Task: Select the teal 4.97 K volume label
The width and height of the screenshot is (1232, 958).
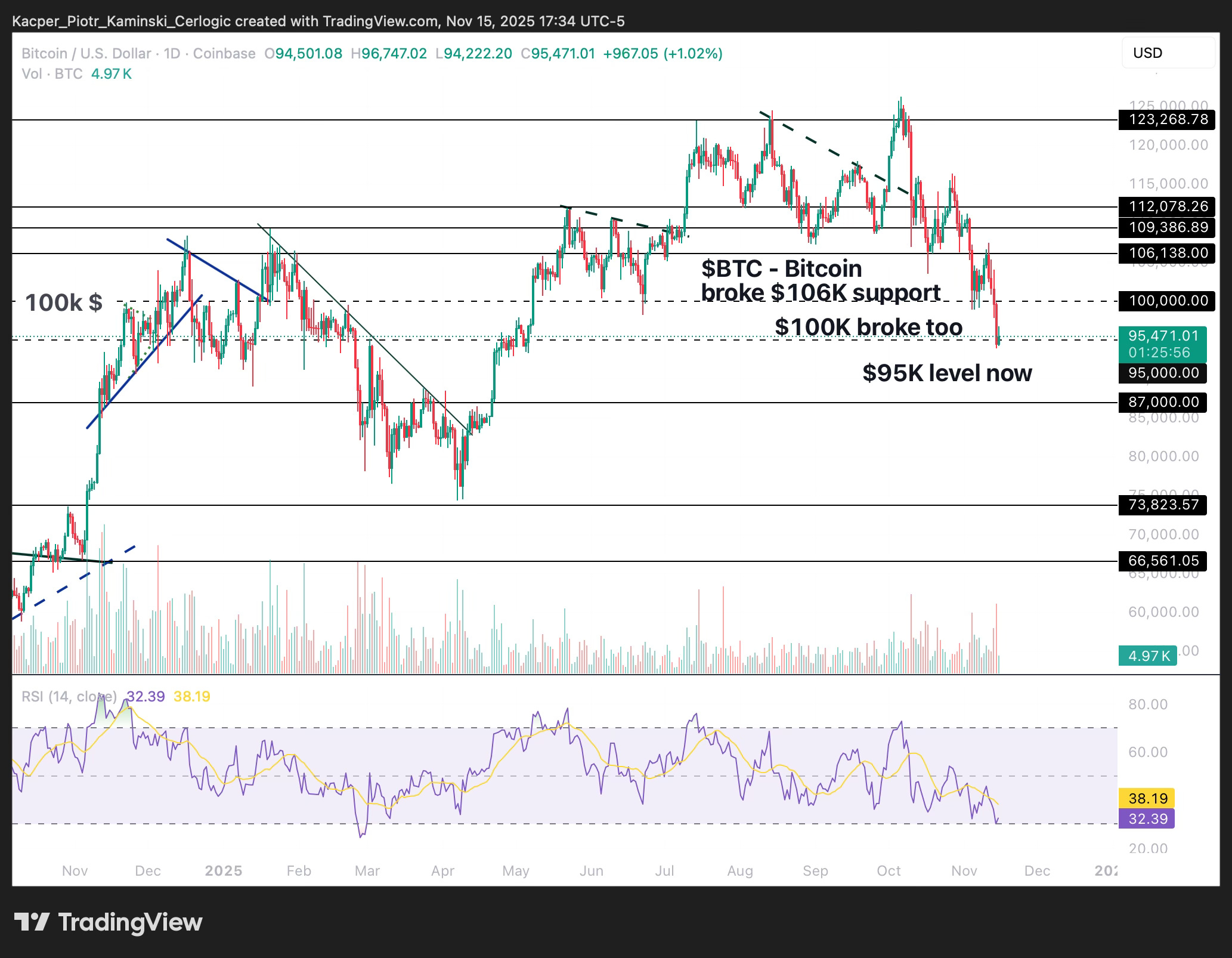Action: pos(1147,656)
